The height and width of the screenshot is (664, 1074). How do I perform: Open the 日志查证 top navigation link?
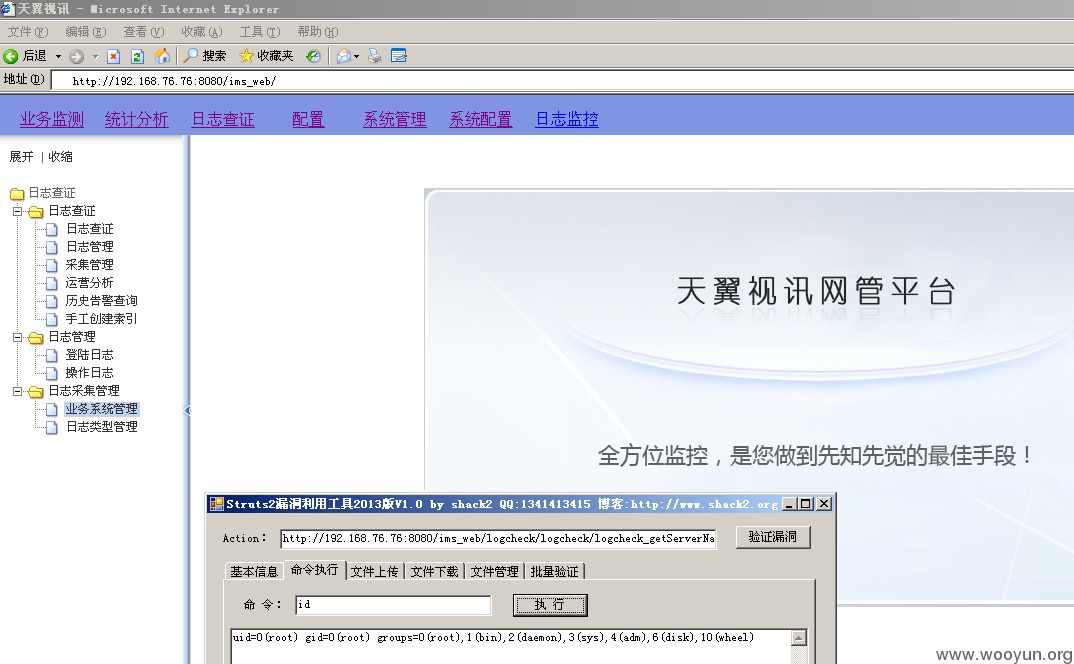[x=223, y=119]
